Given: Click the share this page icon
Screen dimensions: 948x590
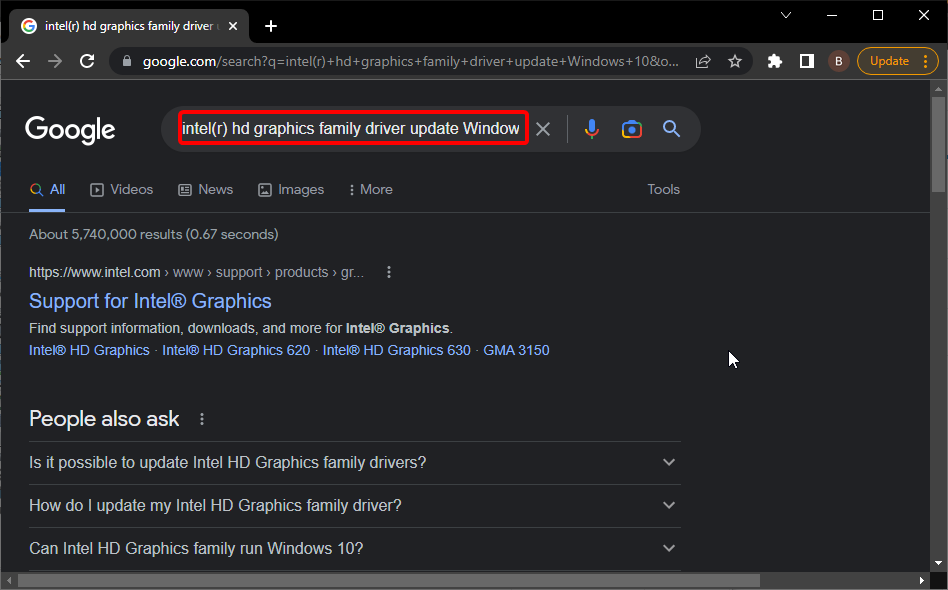Looking at the screenshot, I should point(704,61).
